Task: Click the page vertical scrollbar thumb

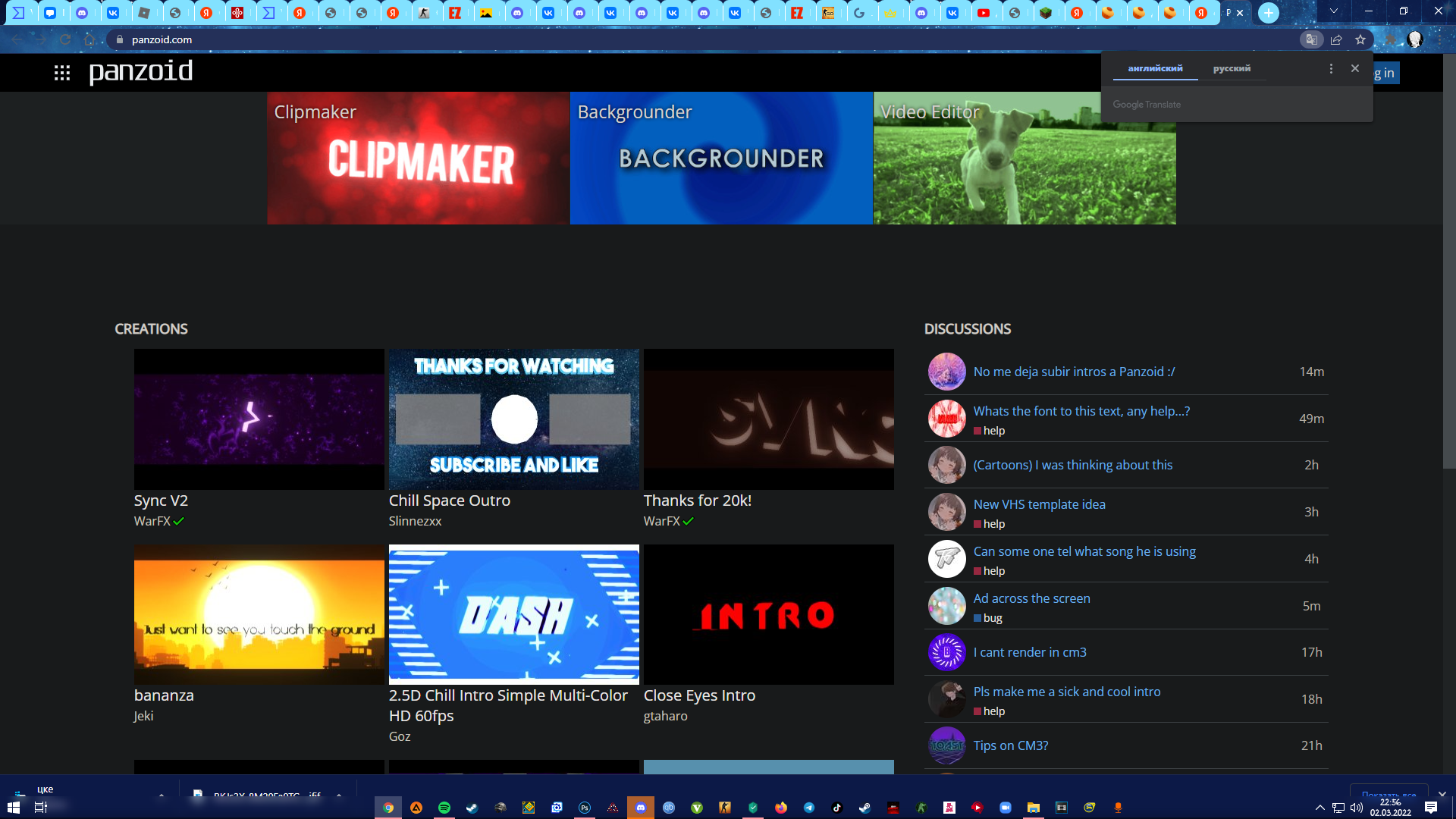Action: coord(1449,262)
